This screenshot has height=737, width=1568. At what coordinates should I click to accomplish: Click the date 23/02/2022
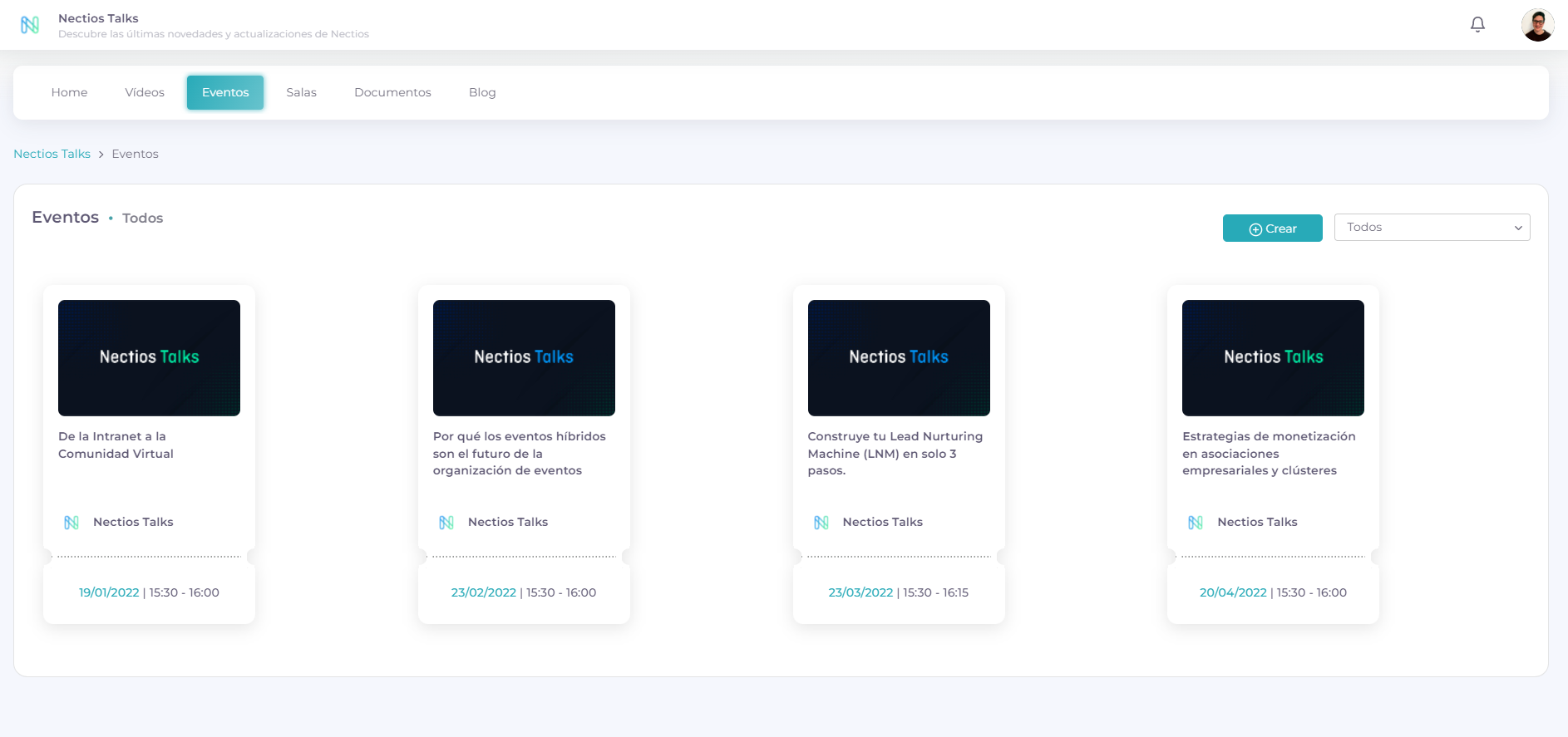(484, 592)
